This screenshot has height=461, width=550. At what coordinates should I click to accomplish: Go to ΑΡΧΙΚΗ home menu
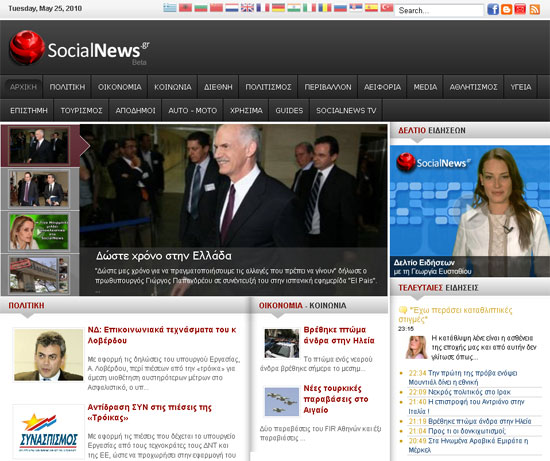point(23,87)
